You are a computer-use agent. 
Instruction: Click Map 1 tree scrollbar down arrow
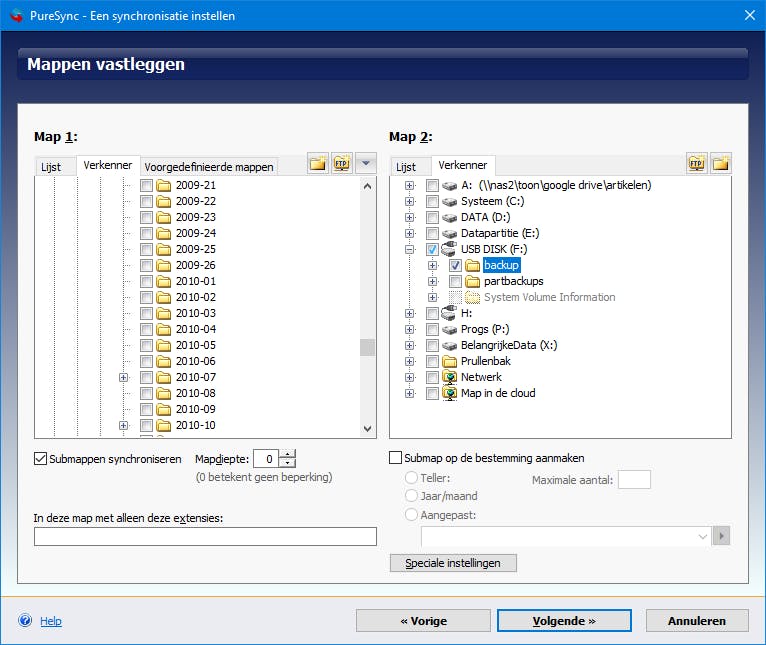coord(367,429)
